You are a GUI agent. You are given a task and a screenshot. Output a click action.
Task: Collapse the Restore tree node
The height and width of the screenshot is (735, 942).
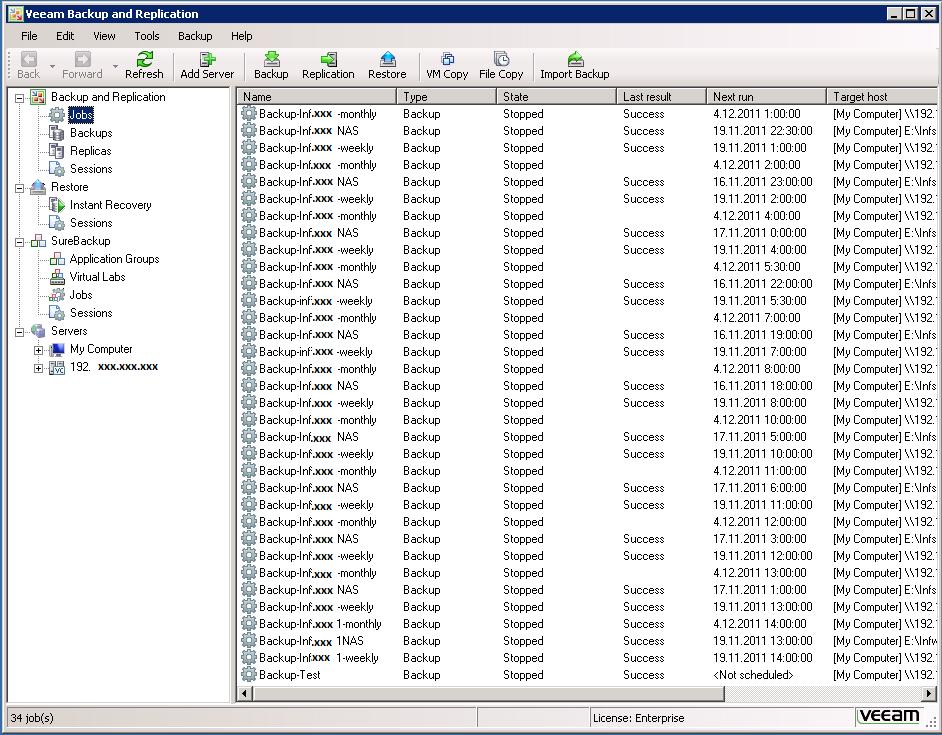tap(19, 188)
